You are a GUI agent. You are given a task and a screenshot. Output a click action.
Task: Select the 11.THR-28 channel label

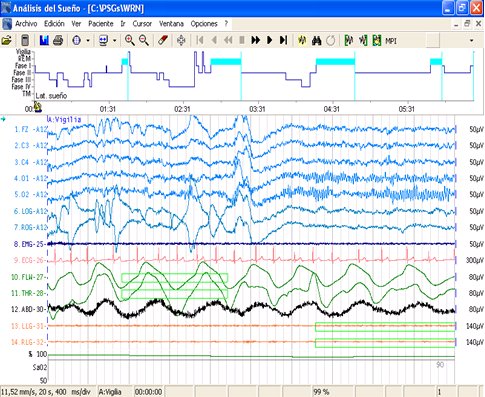[28, 293]
